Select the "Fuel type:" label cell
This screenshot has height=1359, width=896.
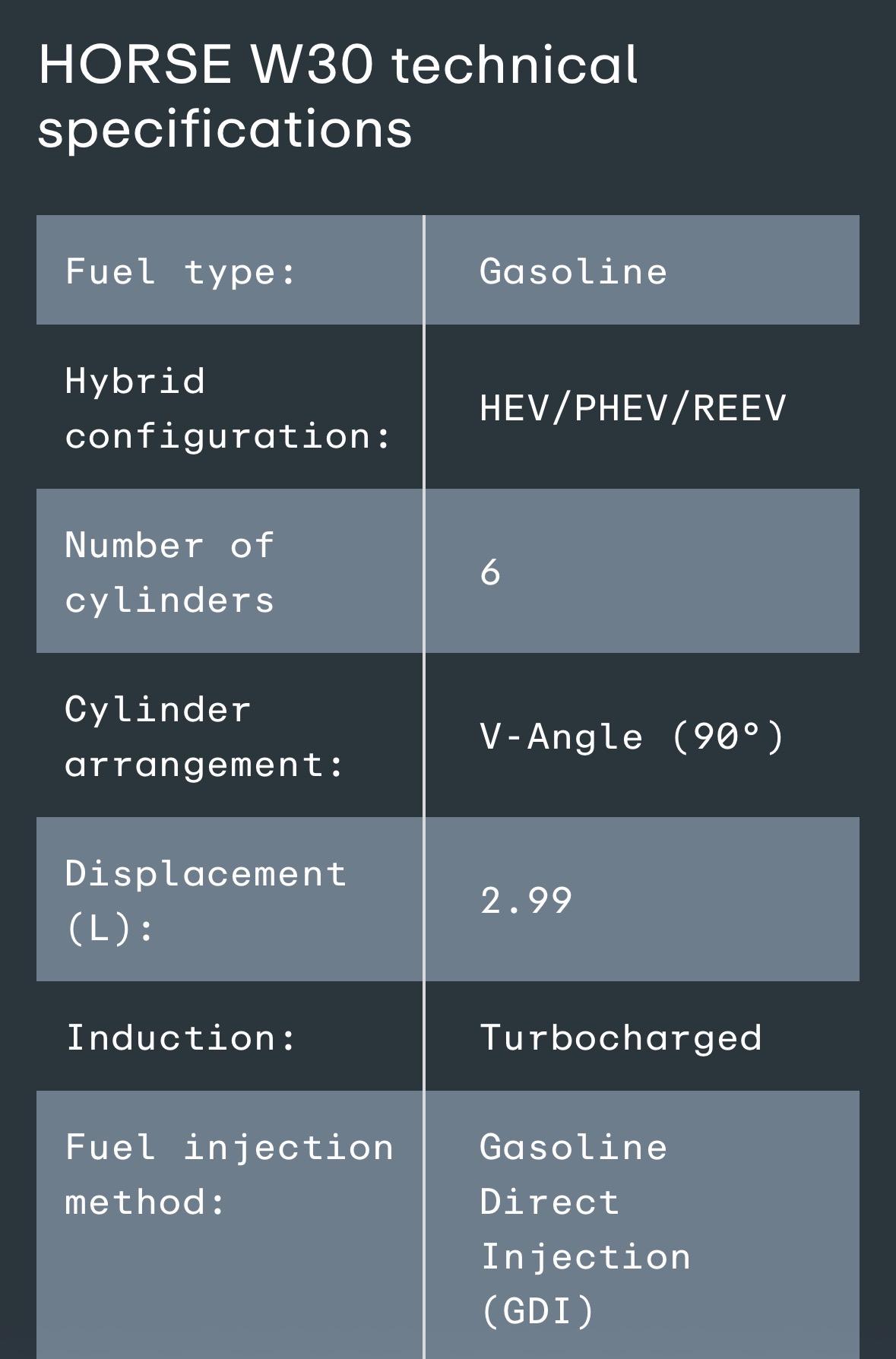181,271
